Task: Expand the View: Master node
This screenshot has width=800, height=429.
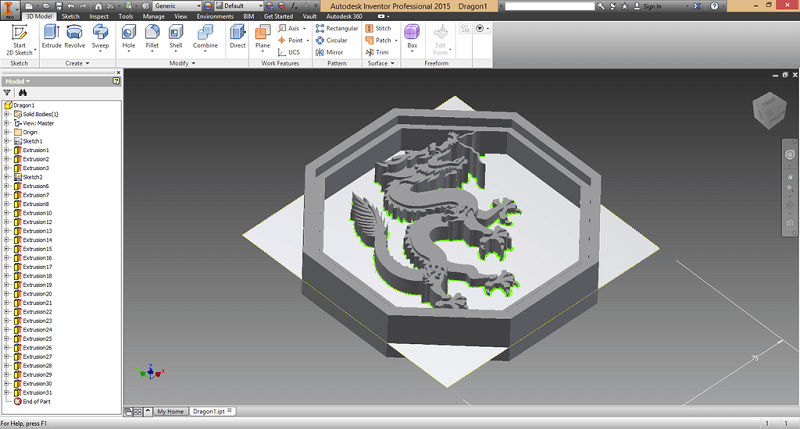Action: (7, 123)
